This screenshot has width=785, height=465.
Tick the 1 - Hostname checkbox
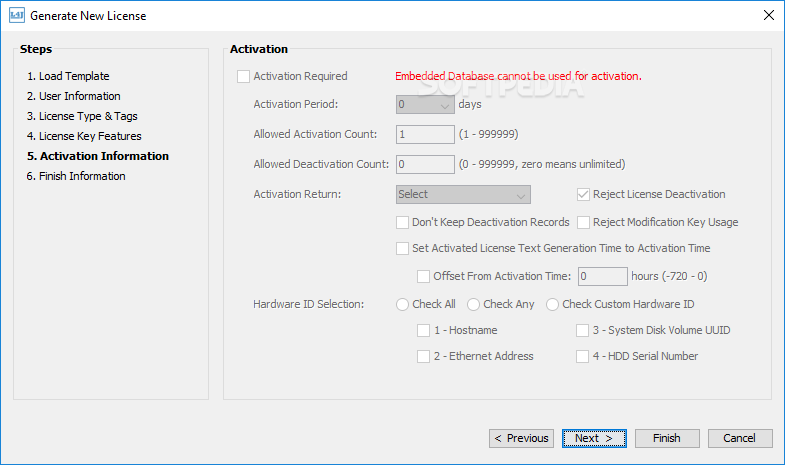click(x=424, y=331)
